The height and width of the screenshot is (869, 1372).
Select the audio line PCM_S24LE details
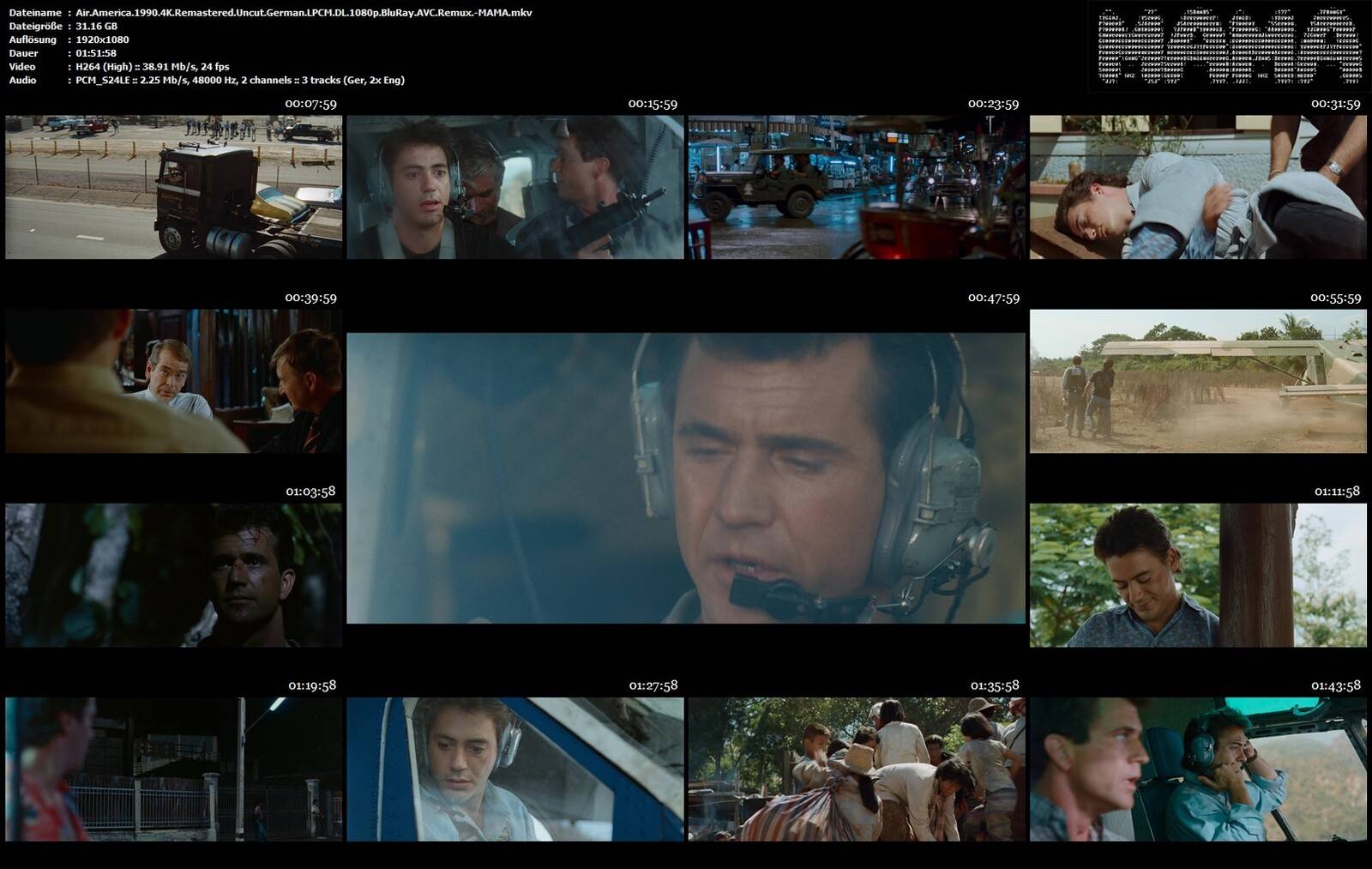pos(240,81)
